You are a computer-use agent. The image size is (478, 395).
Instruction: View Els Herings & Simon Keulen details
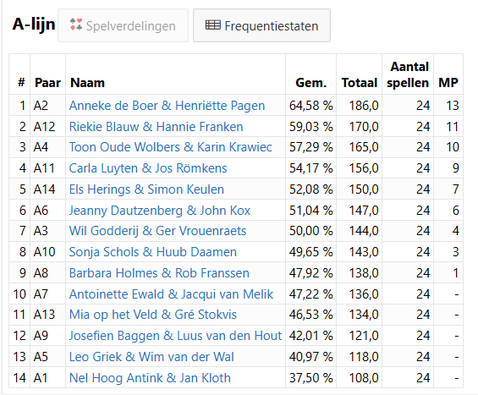(x=146, y=189)
